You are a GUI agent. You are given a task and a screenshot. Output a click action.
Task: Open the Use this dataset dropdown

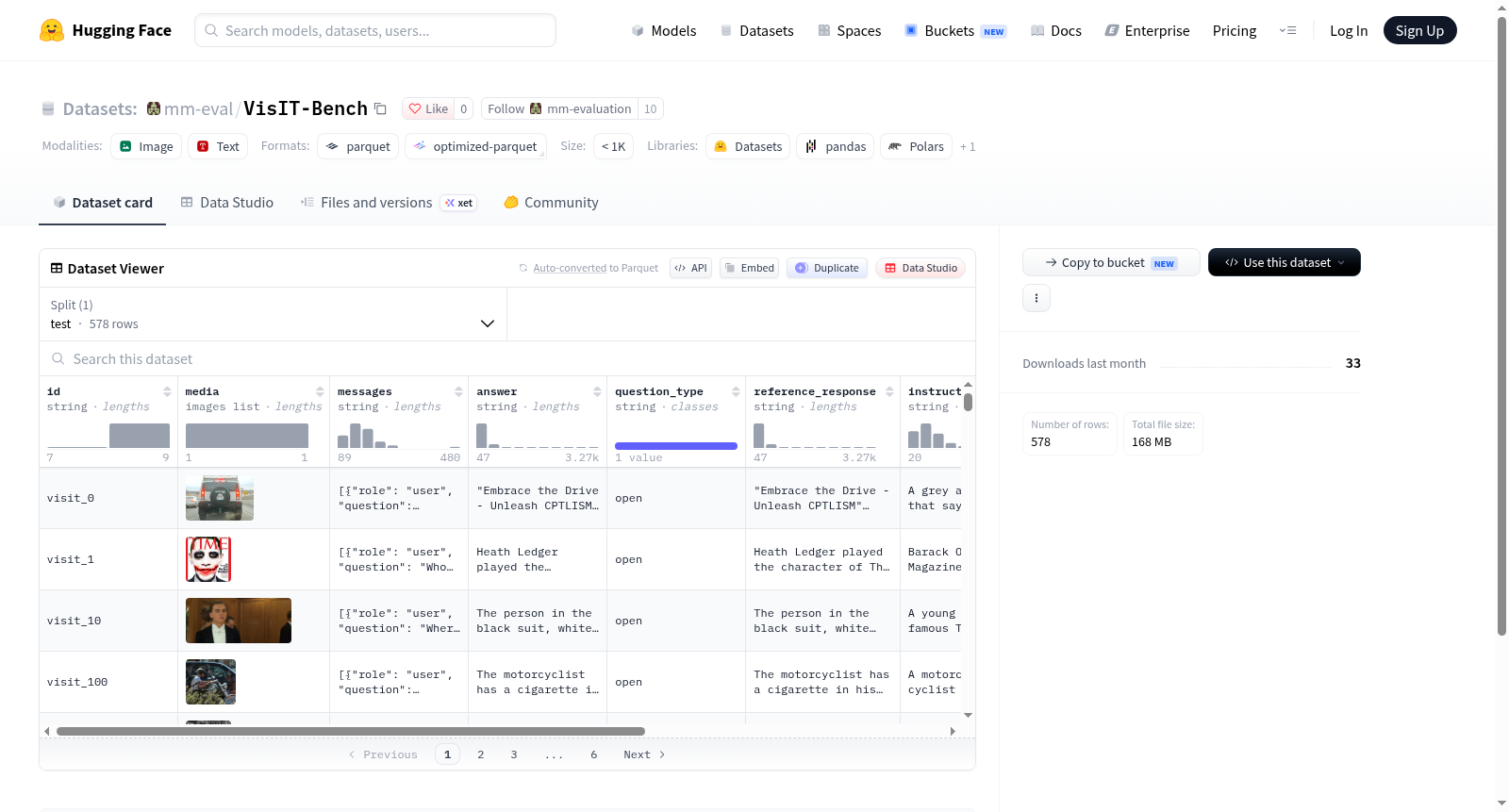(x=1284, y=262)
